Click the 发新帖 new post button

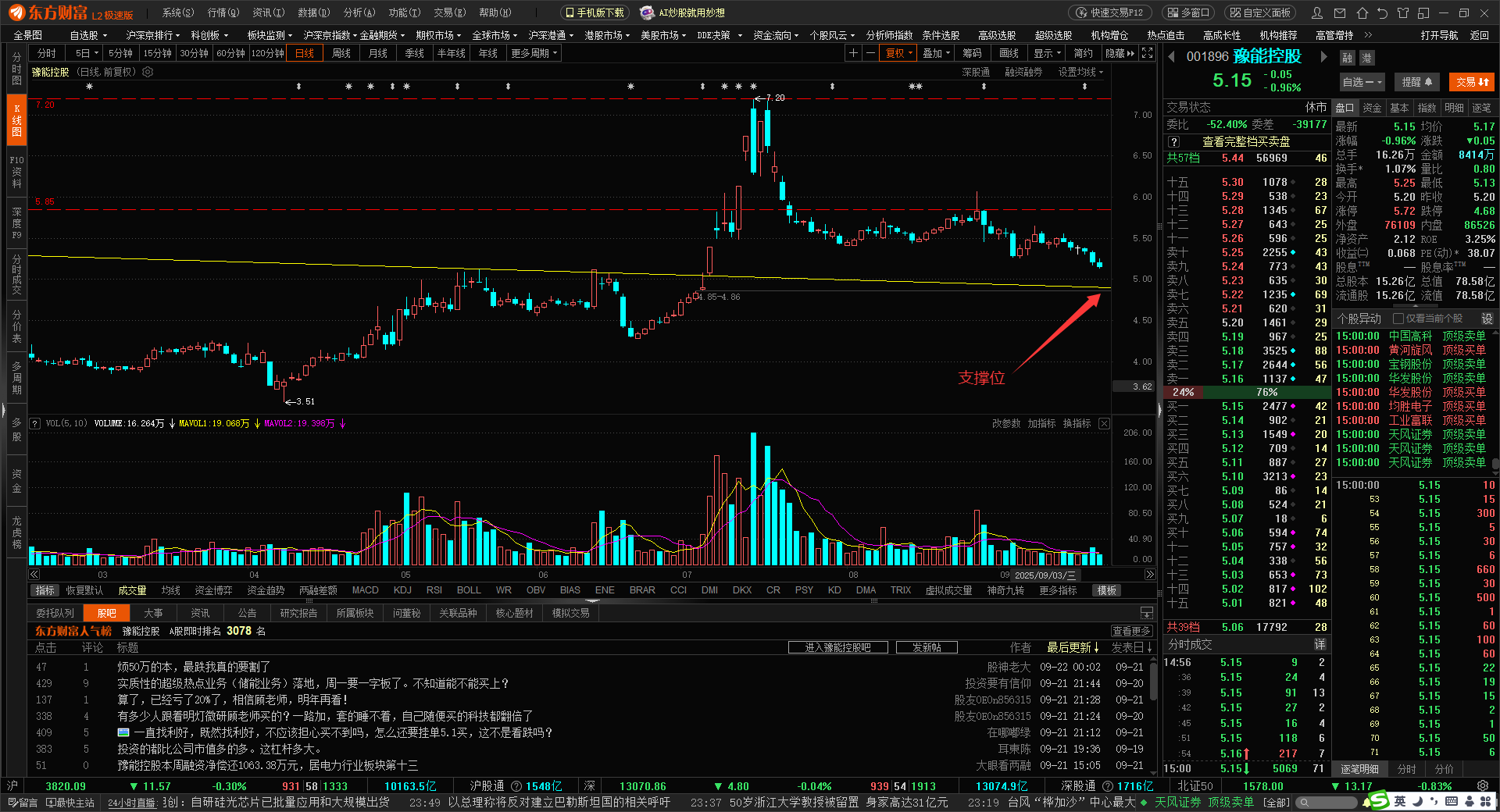click(x=927, y=647)
